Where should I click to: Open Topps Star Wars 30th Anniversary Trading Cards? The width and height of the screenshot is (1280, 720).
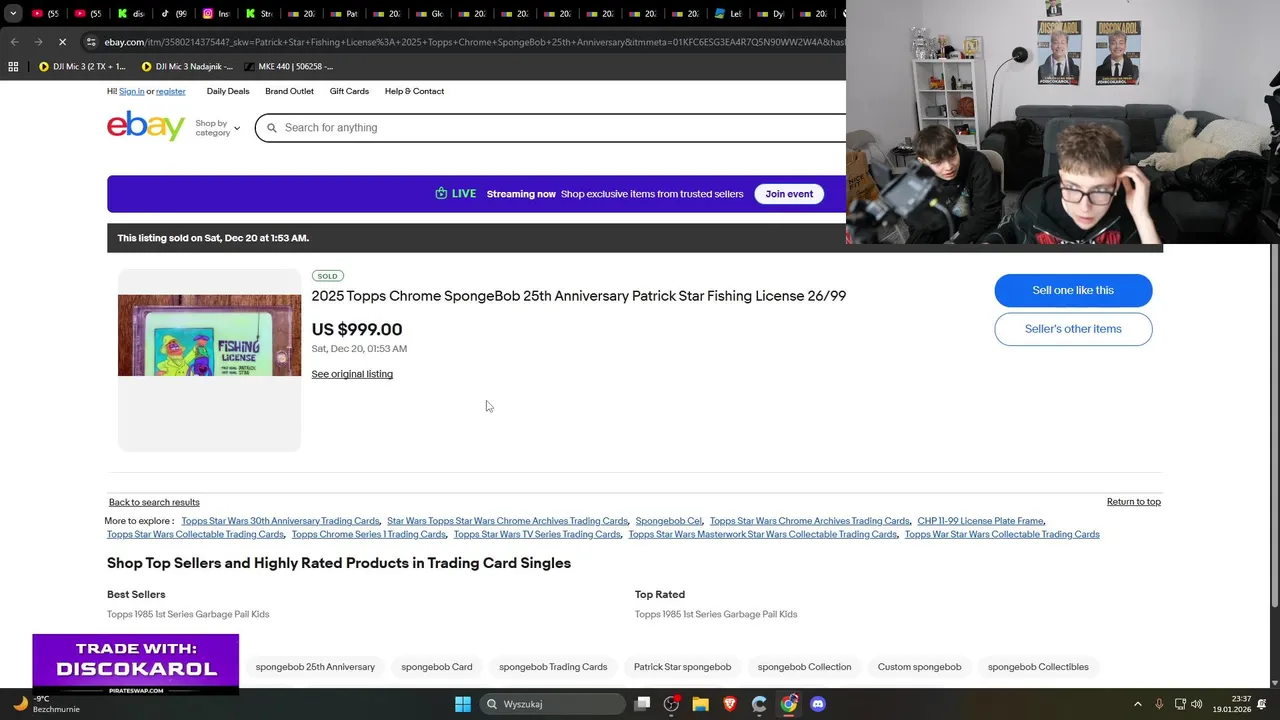click(280, 521)
